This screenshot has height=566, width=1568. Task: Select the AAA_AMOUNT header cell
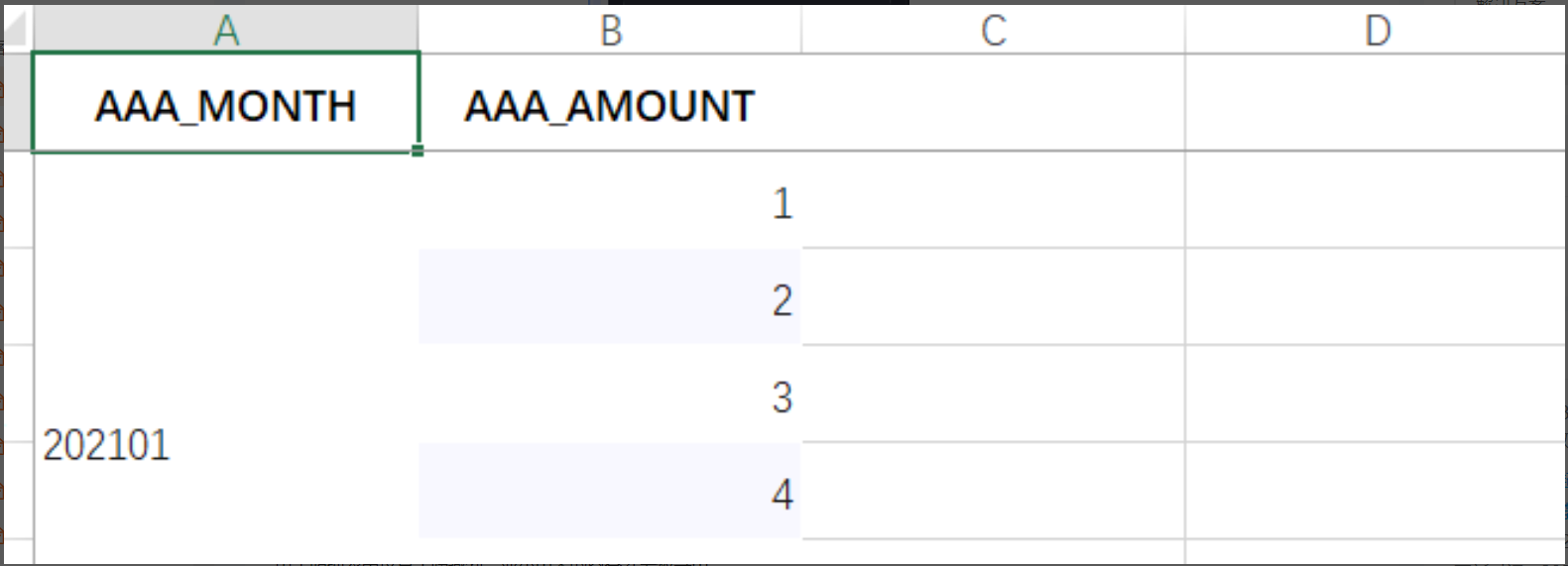[x=610, y=104]
